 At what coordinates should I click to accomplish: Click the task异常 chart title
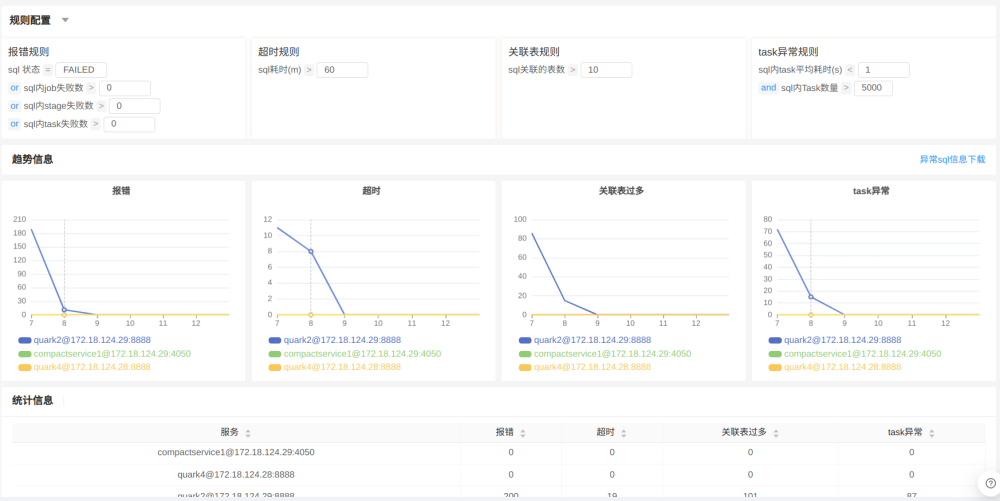click(871, 191)
